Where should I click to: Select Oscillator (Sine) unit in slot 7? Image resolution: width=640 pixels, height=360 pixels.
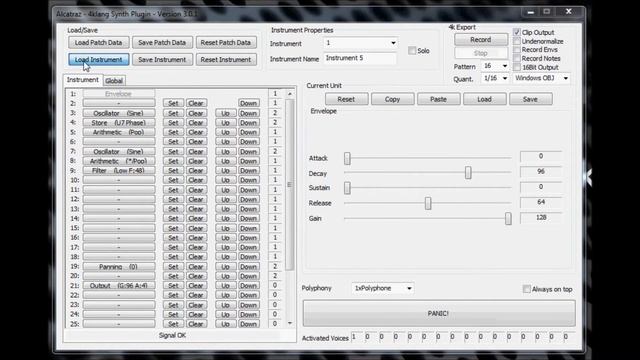coord(119,151)
